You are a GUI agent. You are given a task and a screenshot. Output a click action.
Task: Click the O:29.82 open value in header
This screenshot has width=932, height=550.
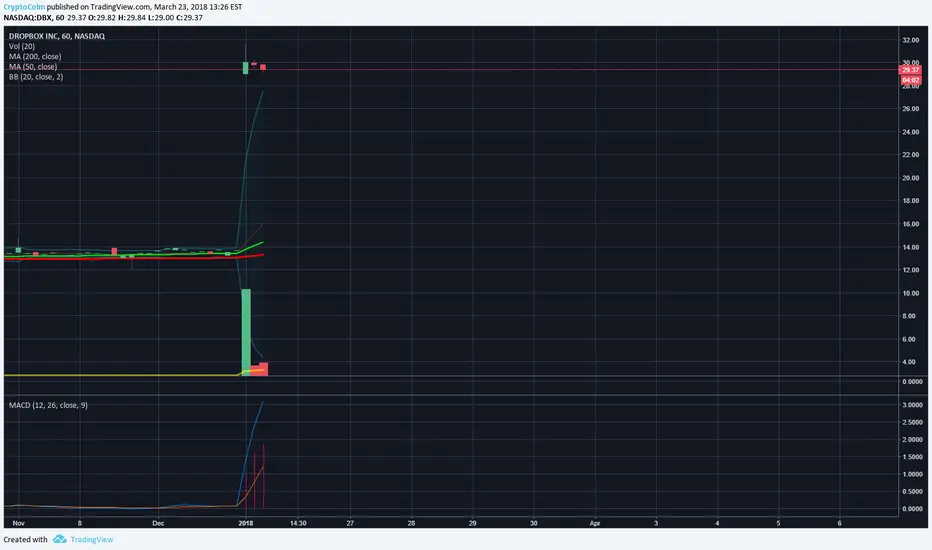click(x=102, y=18)
